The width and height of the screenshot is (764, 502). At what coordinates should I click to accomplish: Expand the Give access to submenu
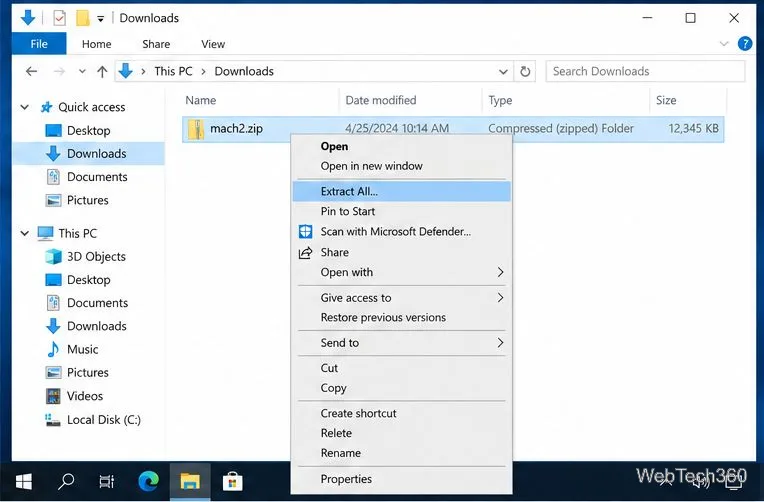point(401,297)
